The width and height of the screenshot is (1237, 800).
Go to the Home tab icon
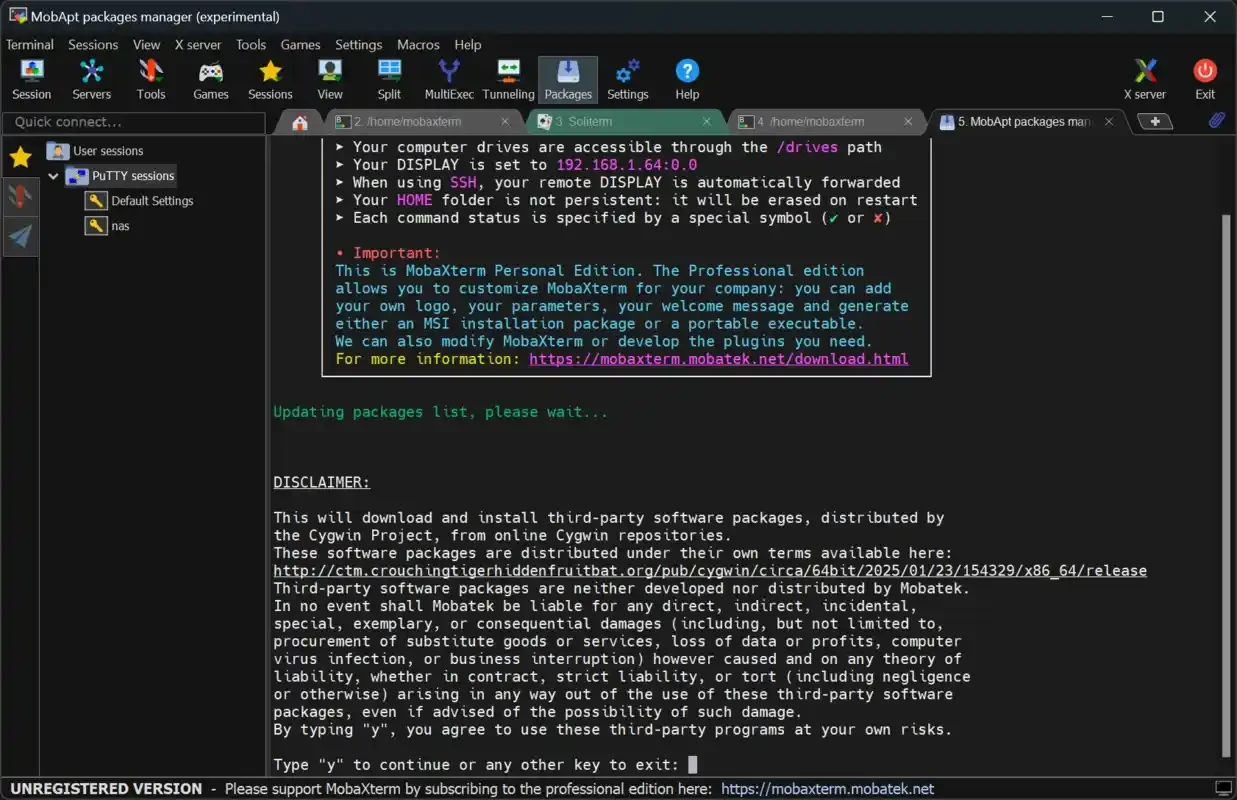(x=299, y=122)
